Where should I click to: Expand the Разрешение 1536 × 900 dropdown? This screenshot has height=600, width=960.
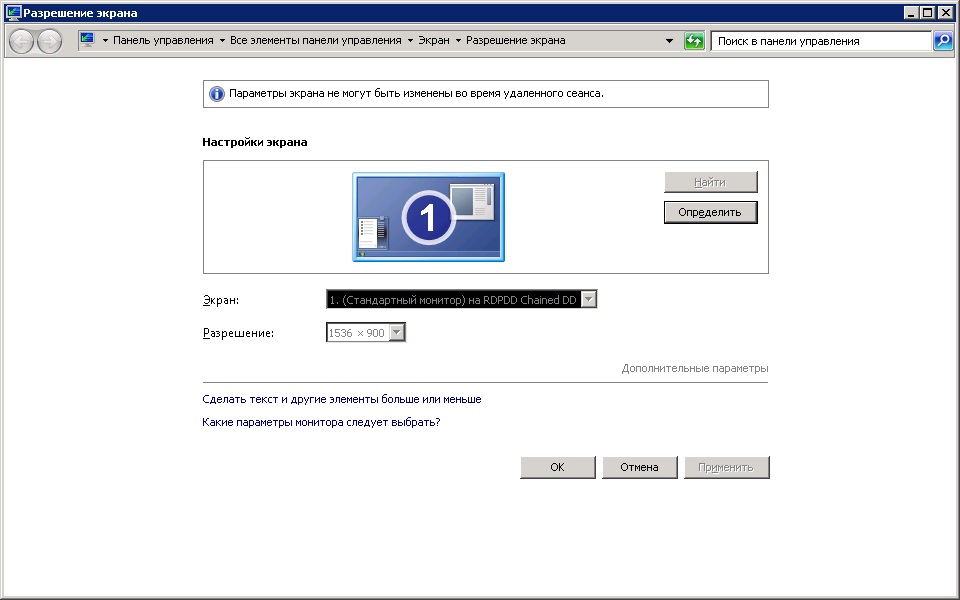366,333
